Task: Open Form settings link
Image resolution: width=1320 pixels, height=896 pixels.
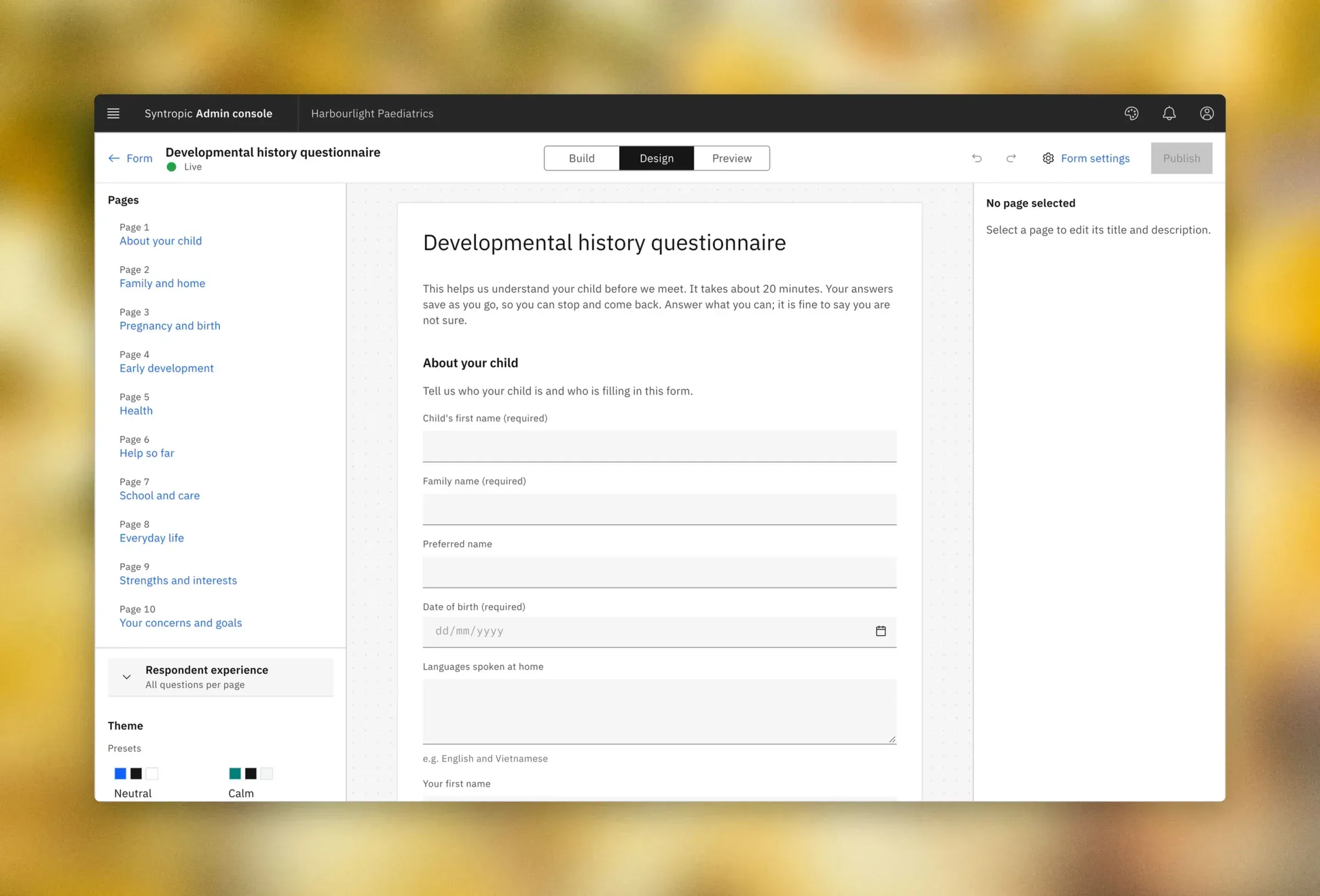Action: (1094, 158)
